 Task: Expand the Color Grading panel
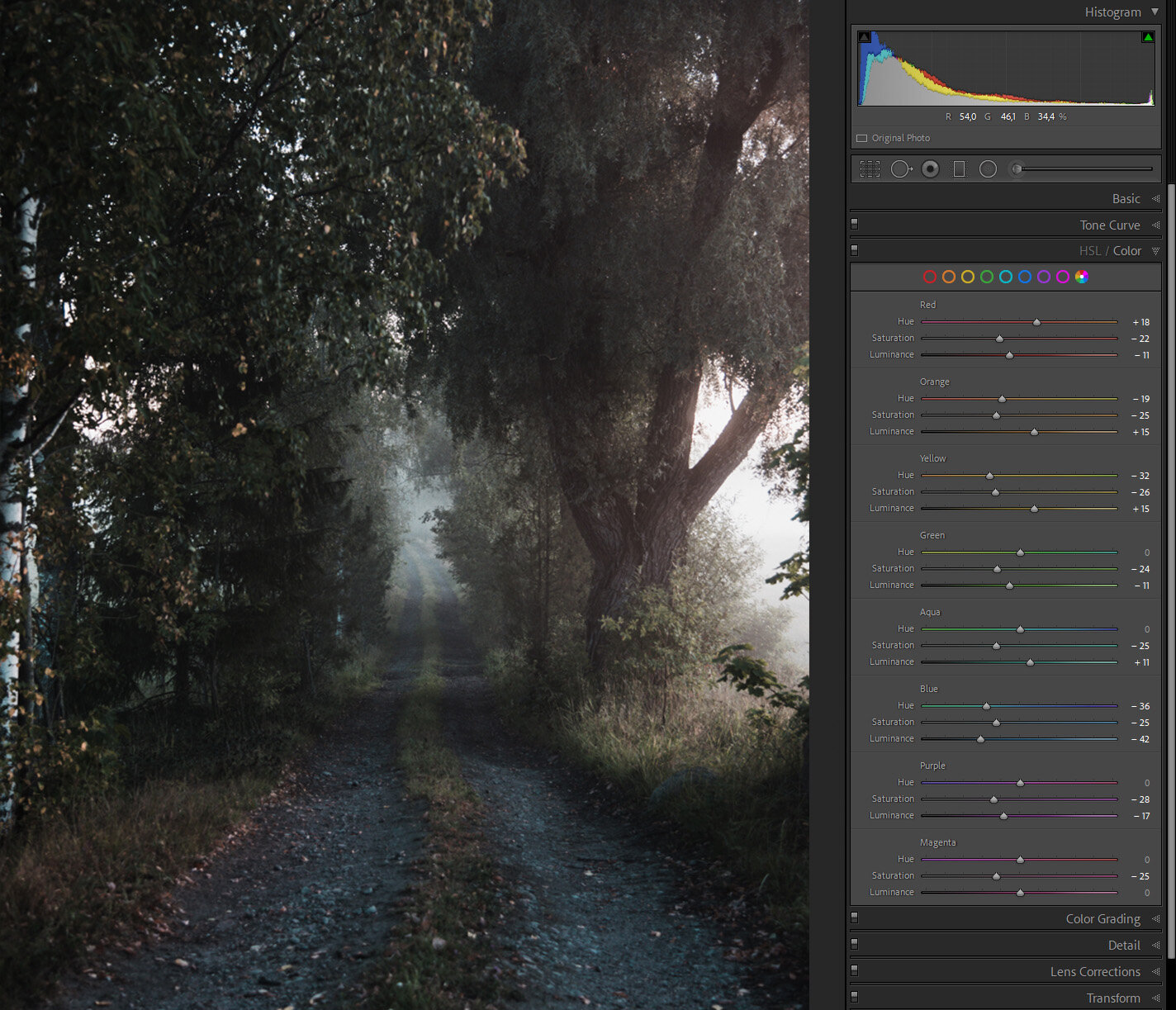[1102, 918]
